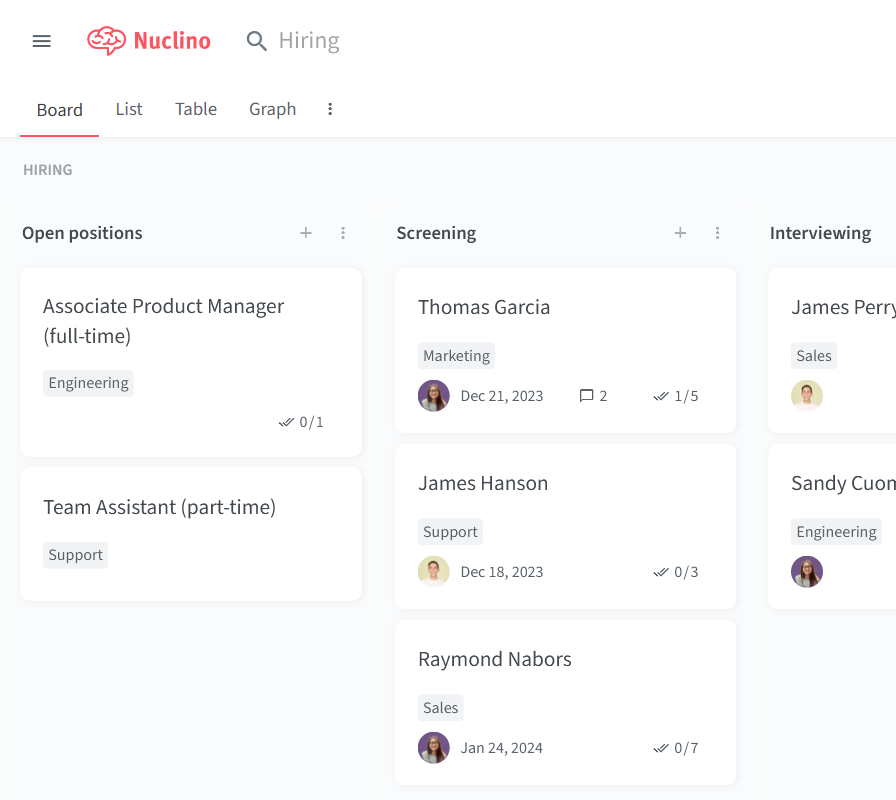This screenshot has width=896, height=800.
Task: Click the 0/7 task checkmark on Raymond Nabors
Action: point(661,748)
